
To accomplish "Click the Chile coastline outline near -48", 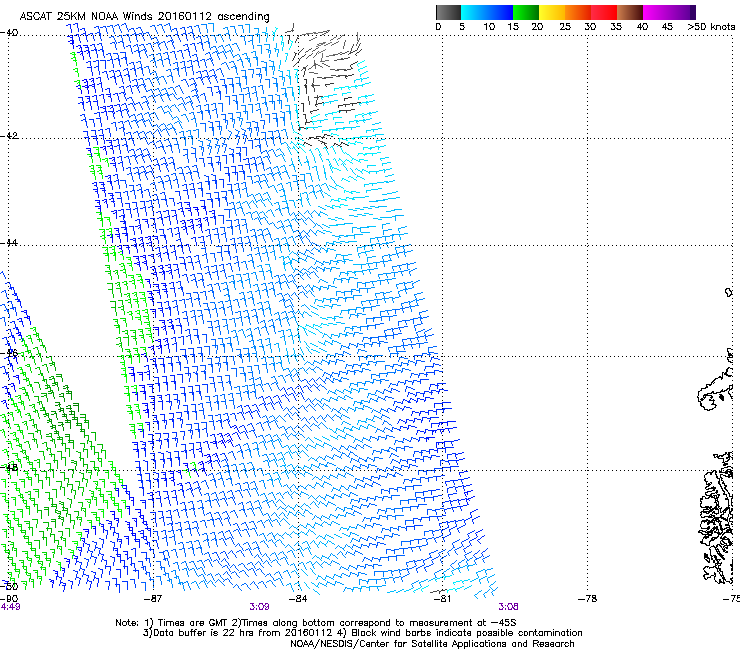I will coord(717,519).
